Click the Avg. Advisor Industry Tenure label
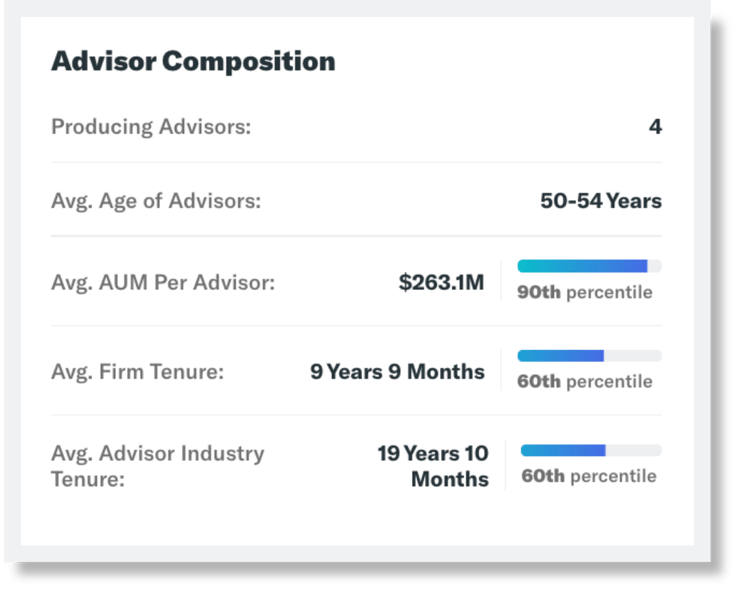Screen dimensions: 740x589 pos(158,466)
